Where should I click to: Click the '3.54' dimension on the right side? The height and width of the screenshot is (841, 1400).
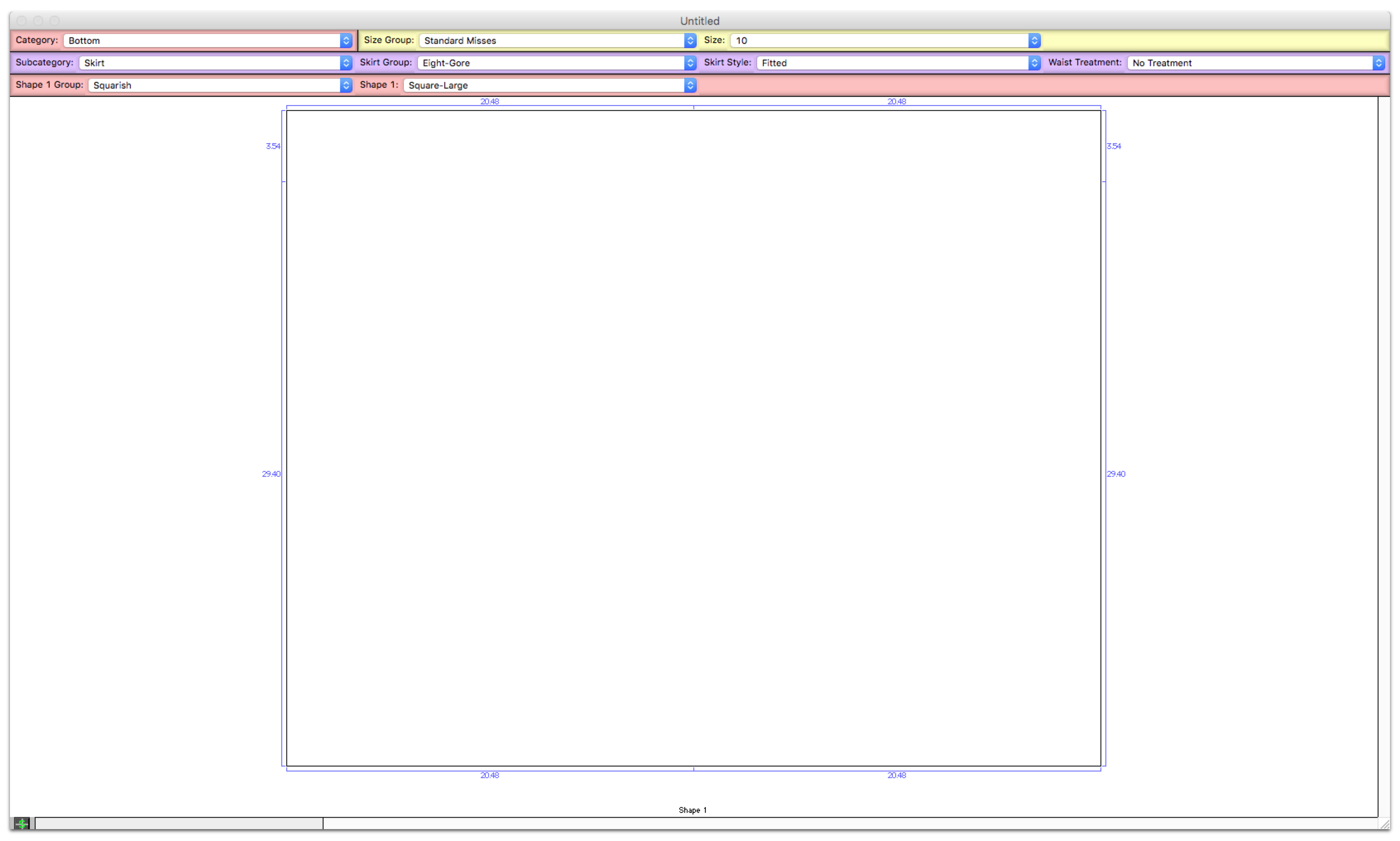[1113, 146]
